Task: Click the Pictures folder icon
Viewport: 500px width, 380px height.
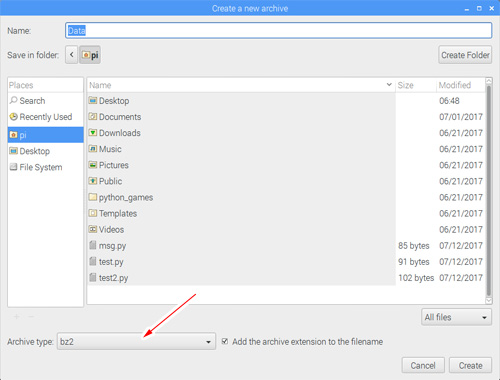Action: click(x=93, y=165)
